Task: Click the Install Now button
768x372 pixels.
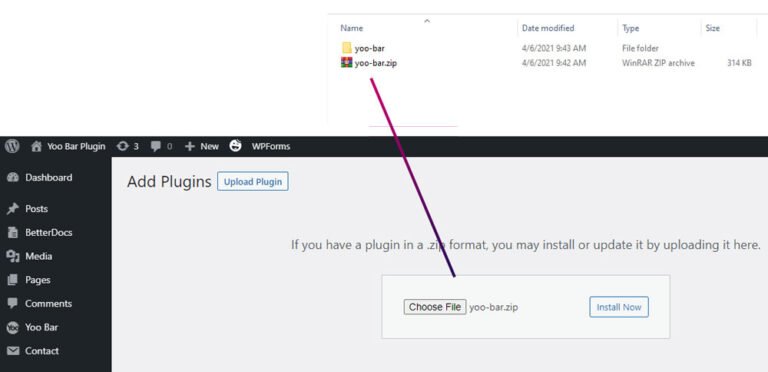Action: pos(619,307)
